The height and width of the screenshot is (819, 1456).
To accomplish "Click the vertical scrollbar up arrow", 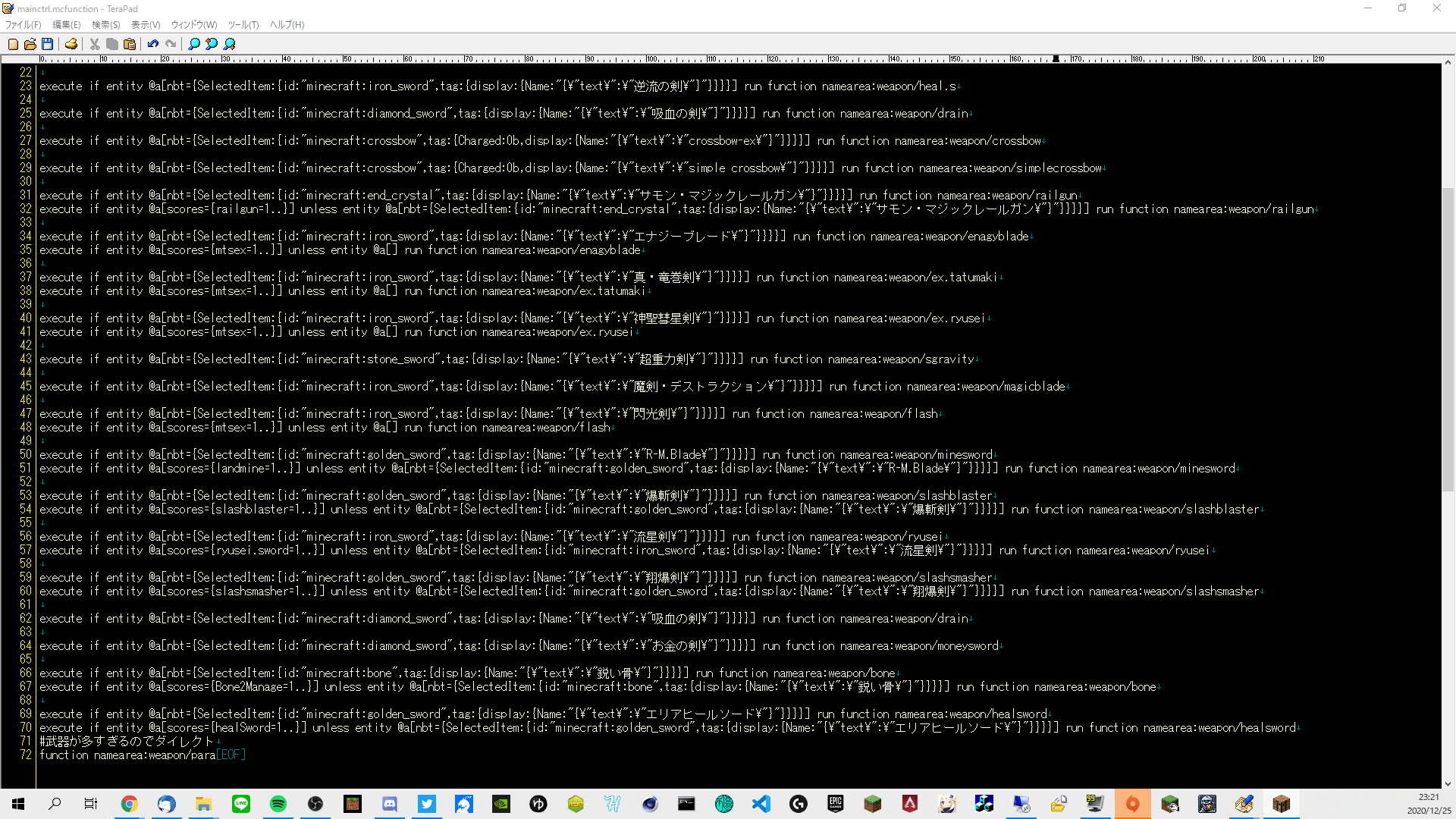I will coord(1448,63).
